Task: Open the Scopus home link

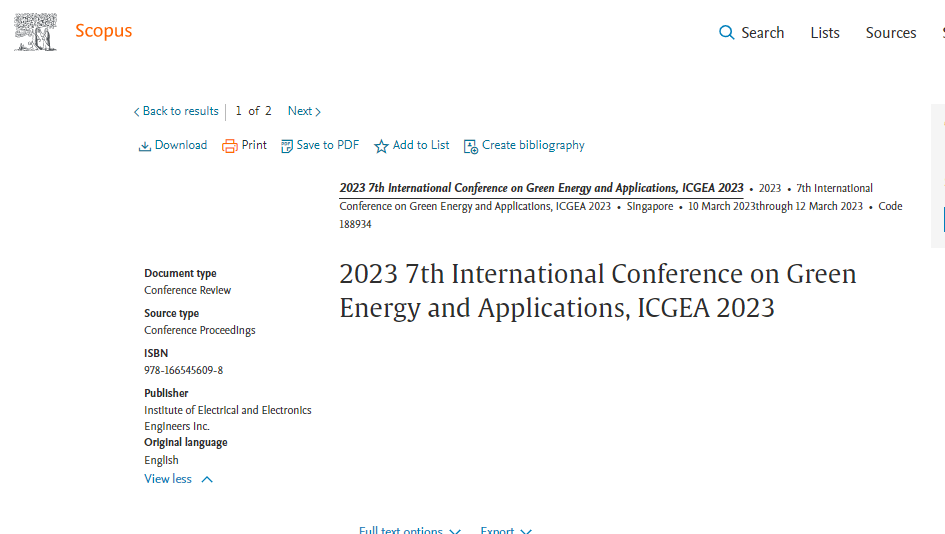Action: (x=104, y=31)
